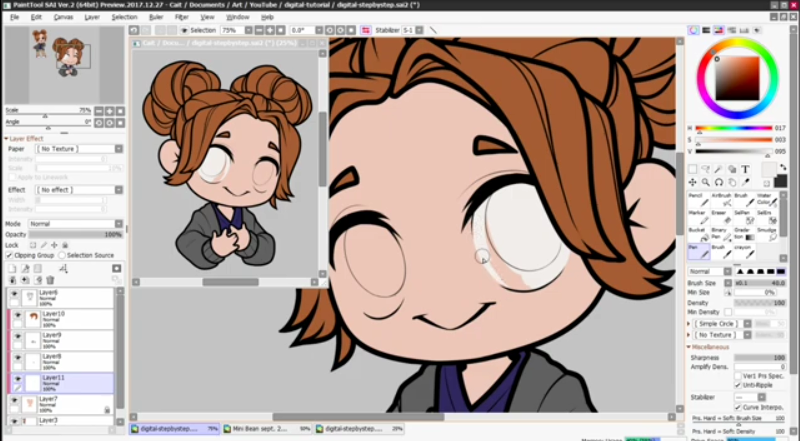Switch to Mini Bean sept. document tab
Image resolution: width=800 pixels, height=441 pixels.
coord(267,429)
